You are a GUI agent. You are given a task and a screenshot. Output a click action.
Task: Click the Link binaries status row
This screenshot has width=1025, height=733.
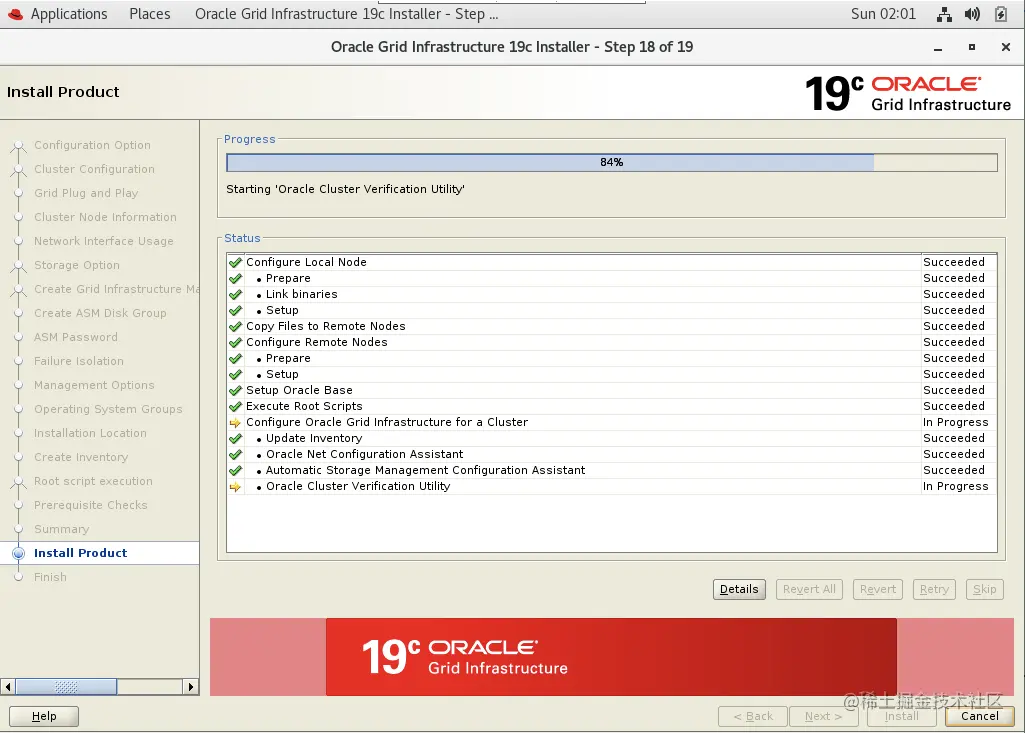point(611,294)
